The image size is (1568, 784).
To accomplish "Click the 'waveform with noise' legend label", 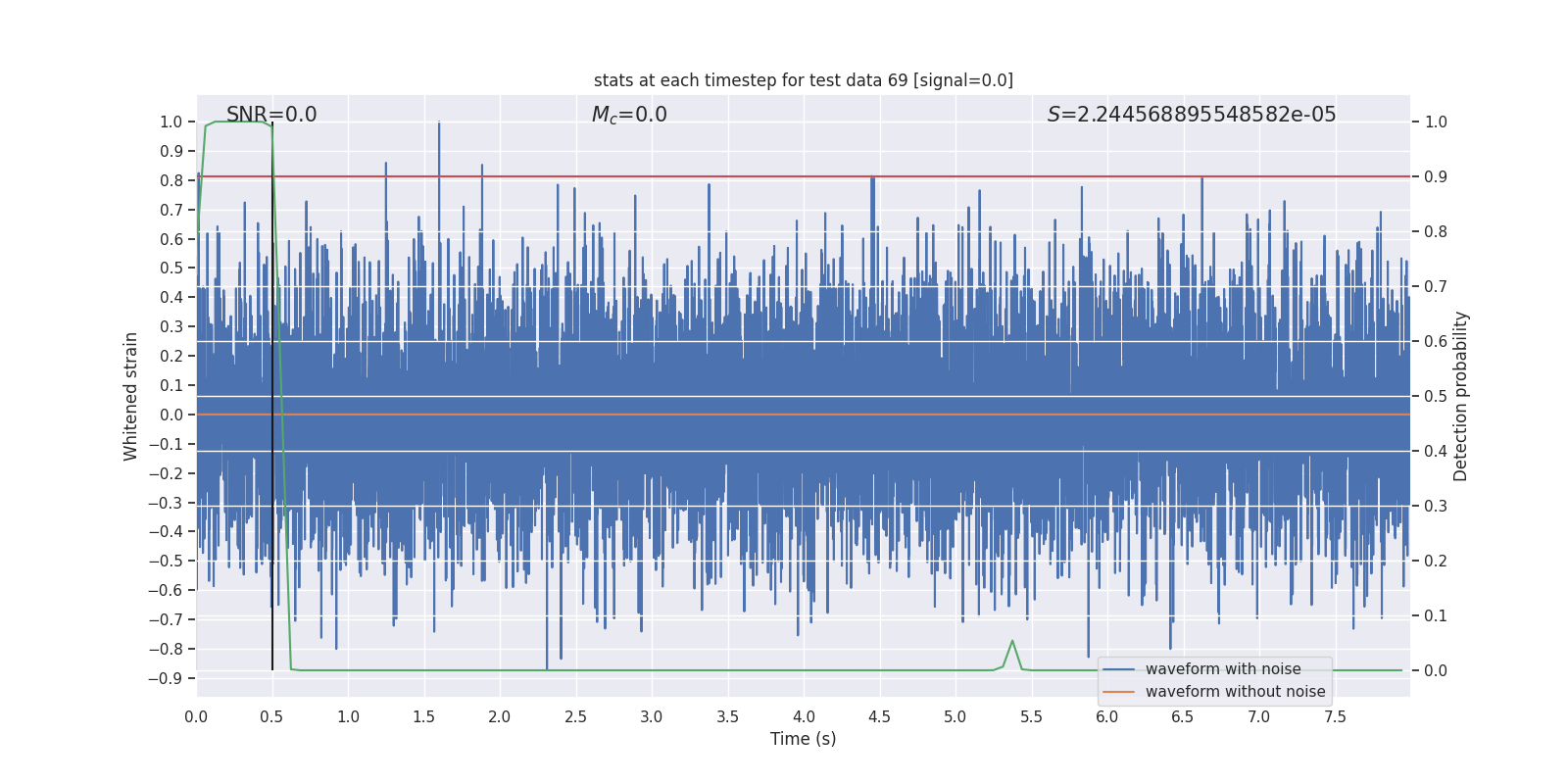I will click(1223, 669).
